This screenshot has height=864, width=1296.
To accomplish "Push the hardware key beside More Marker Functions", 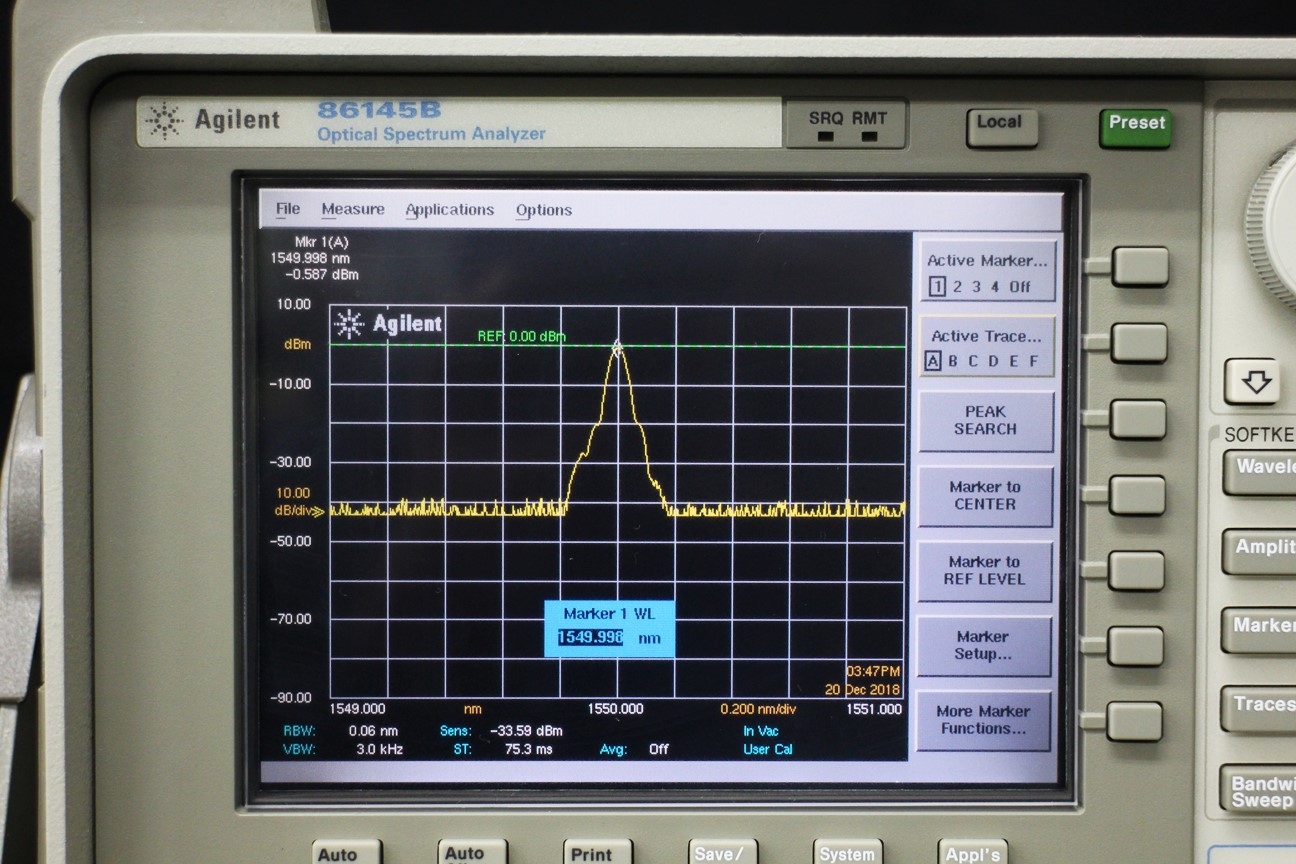I will click(x=1134, y=721).
